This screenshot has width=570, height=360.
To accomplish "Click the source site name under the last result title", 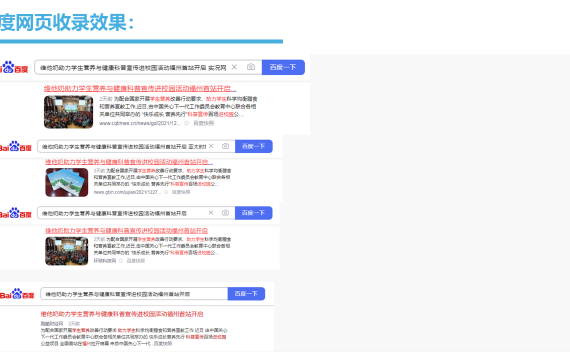I will (52, 324).
